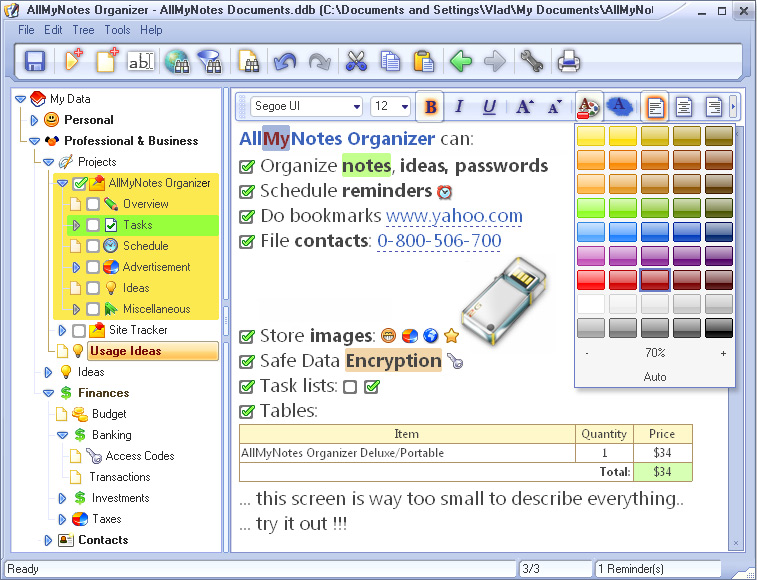Open the Tools menu
This screenshot has height=580, width=757.
[x=117, y=30]
